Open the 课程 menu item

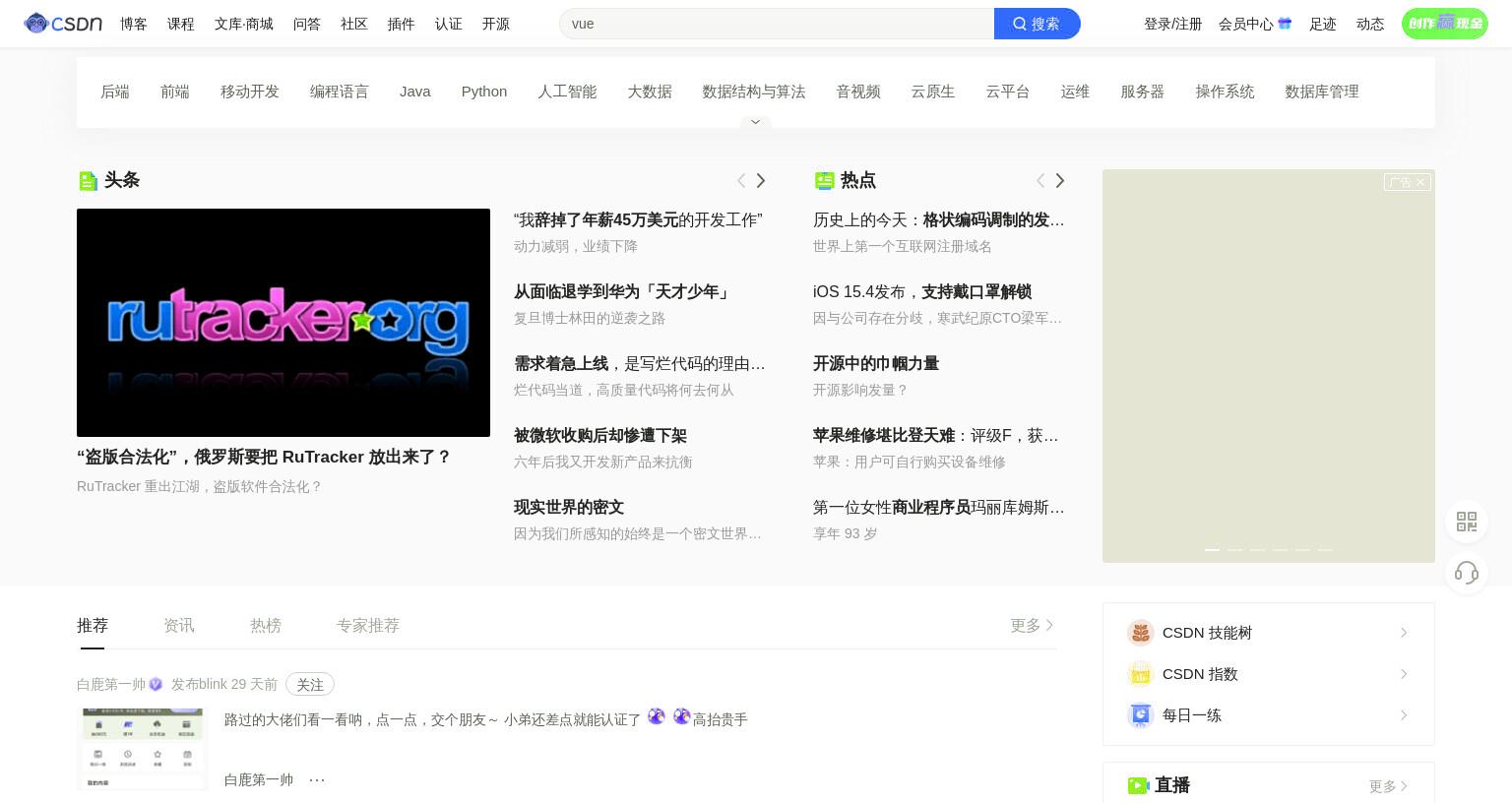click(x=181, y=24)
